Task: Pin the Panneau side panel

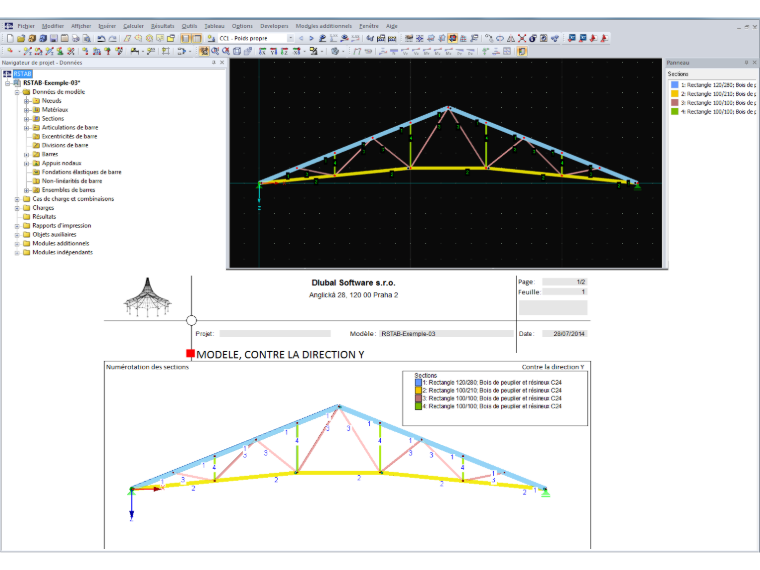Action: [x=746, y=63]
